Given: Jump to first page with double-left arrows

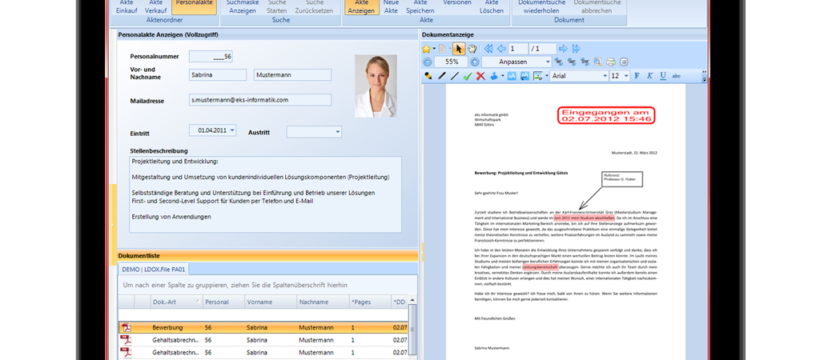Looking at the screenshot, I should point(488,49).
